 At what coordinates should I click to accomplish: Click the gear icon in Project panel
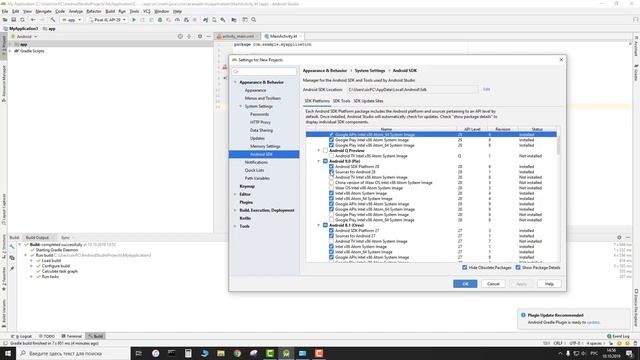tap(200, 36)
